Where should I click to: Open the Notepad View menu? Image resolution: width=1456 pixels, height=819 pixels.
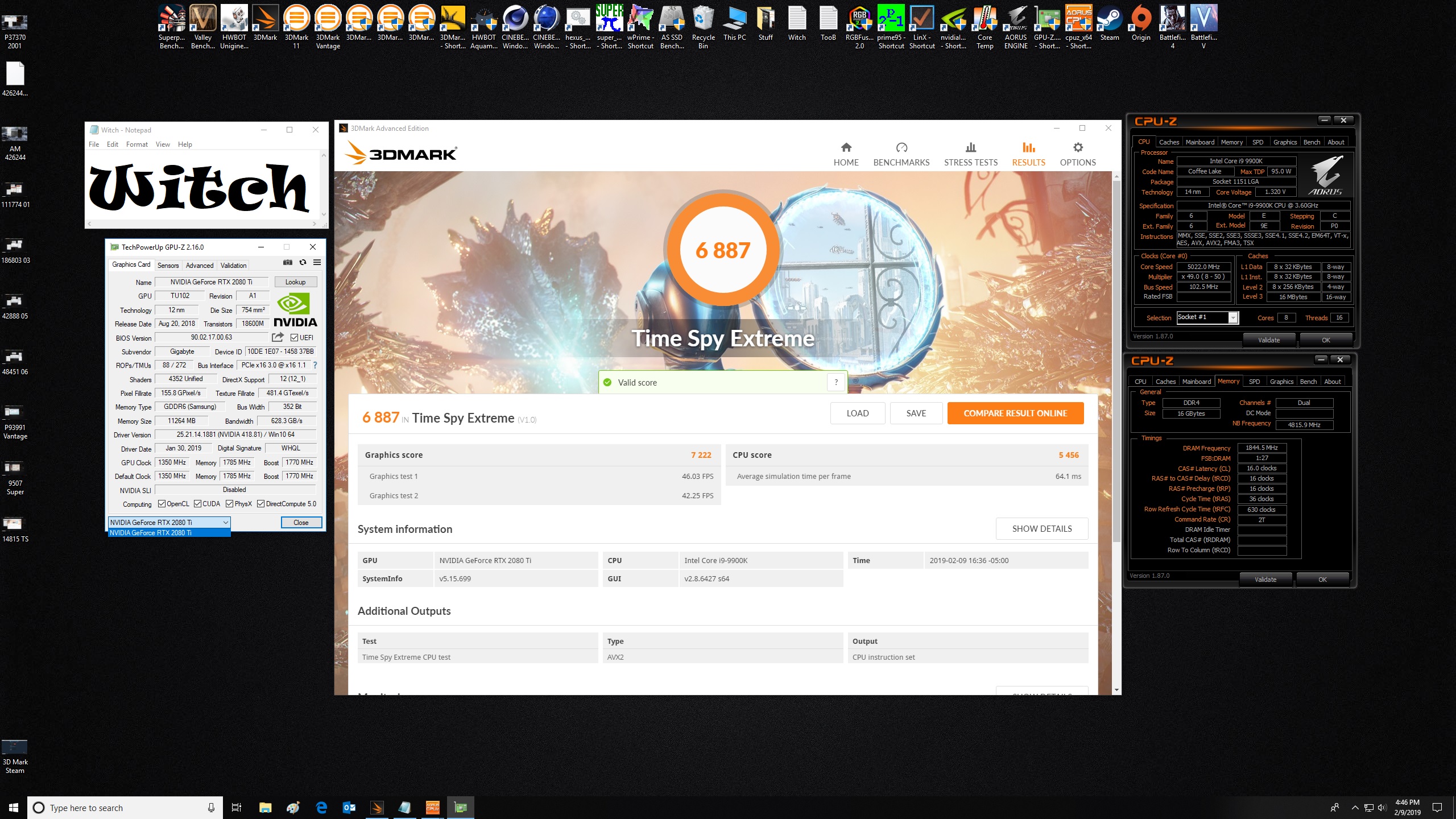coord(163,144)
